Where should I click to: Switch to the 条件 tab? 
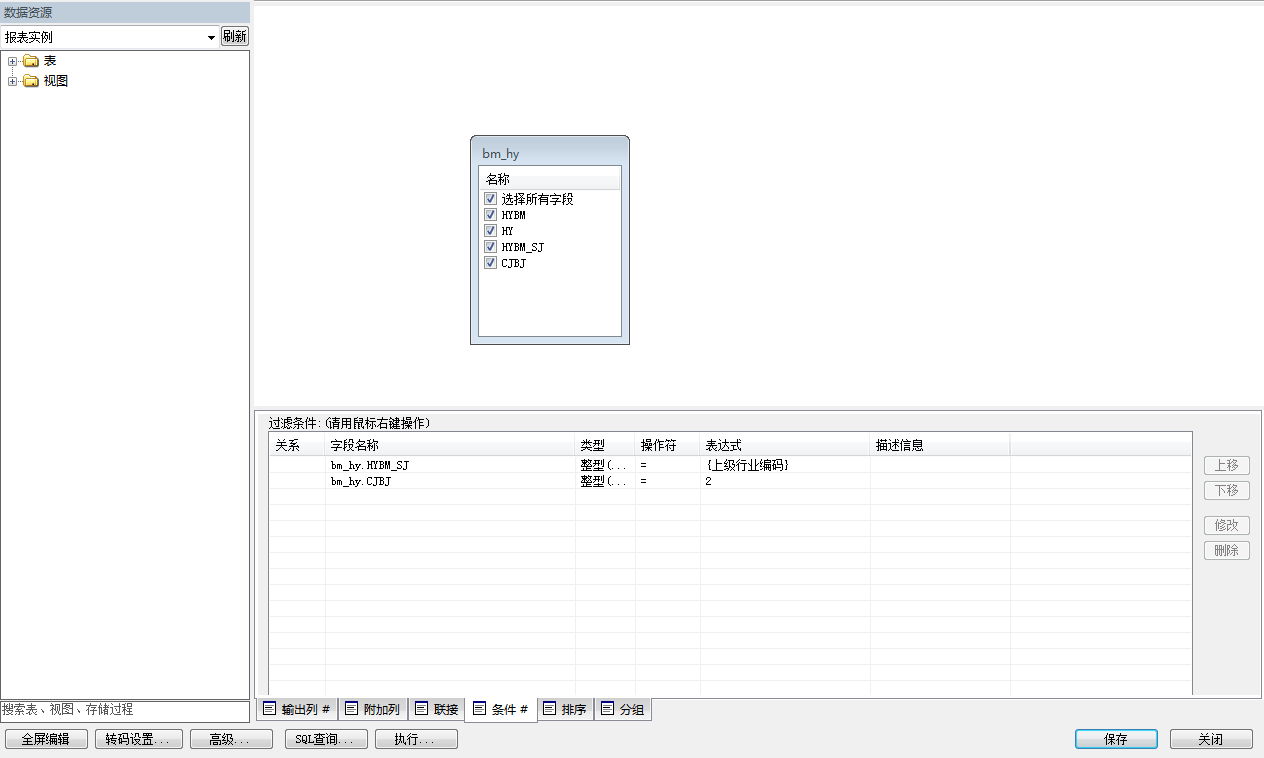500,709
